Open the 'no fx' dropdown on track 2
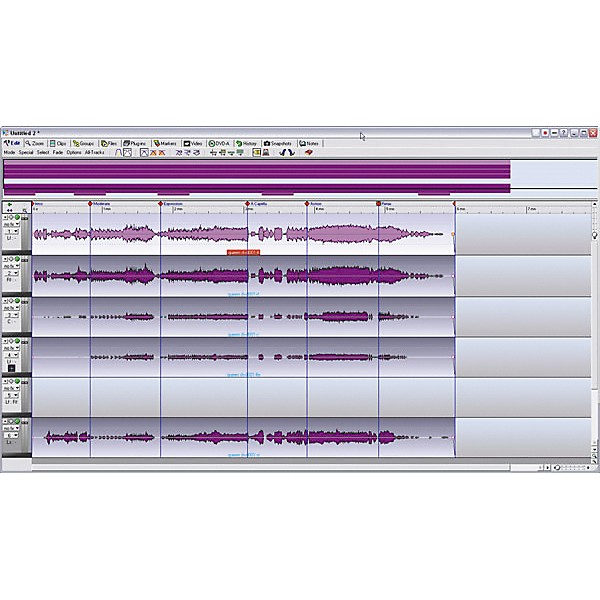The width and height of the screenshot is (600, 600). pos(11,266)
